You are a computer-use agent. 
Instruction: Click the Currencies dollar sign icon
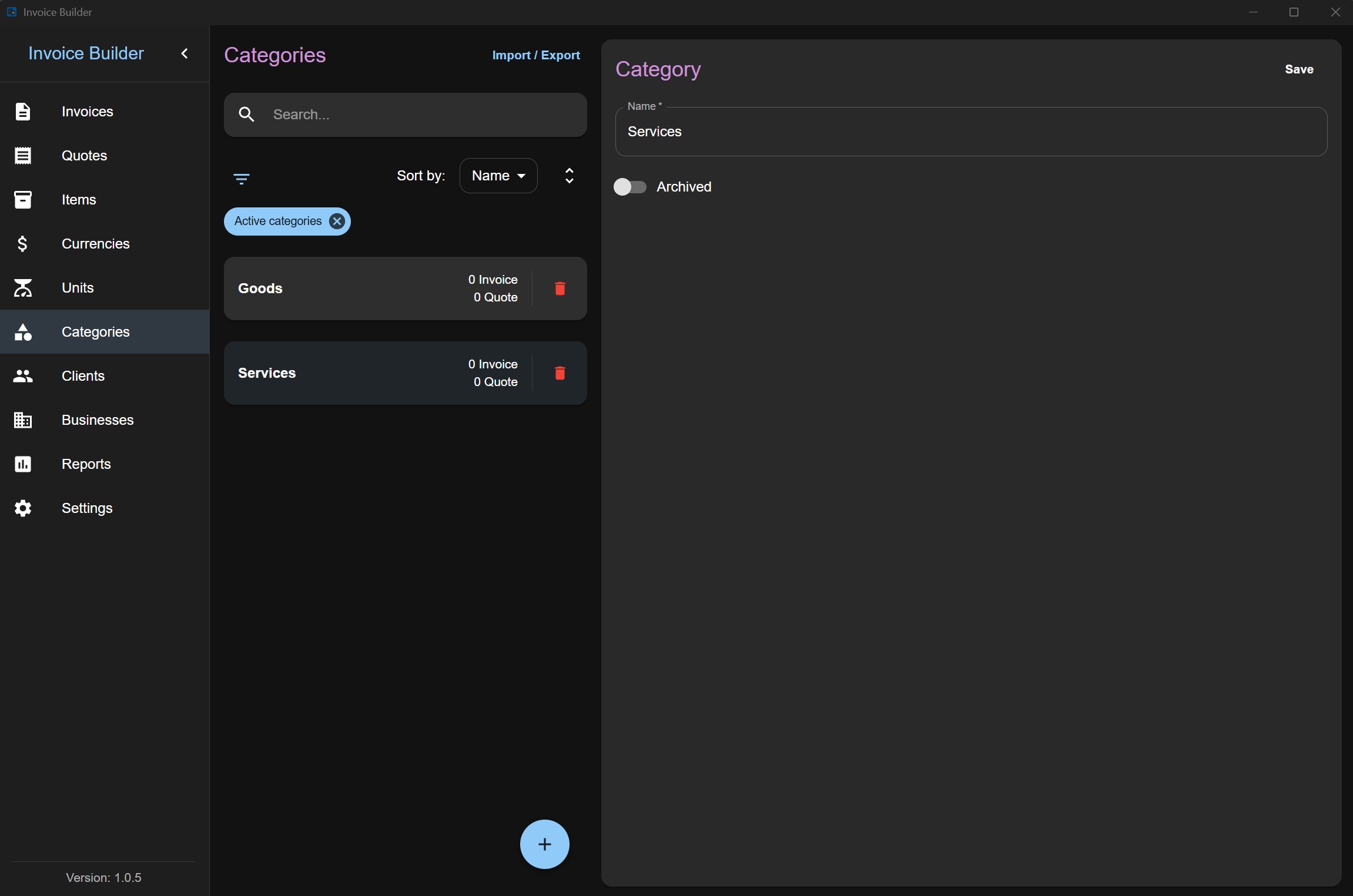tap(22, 243)
